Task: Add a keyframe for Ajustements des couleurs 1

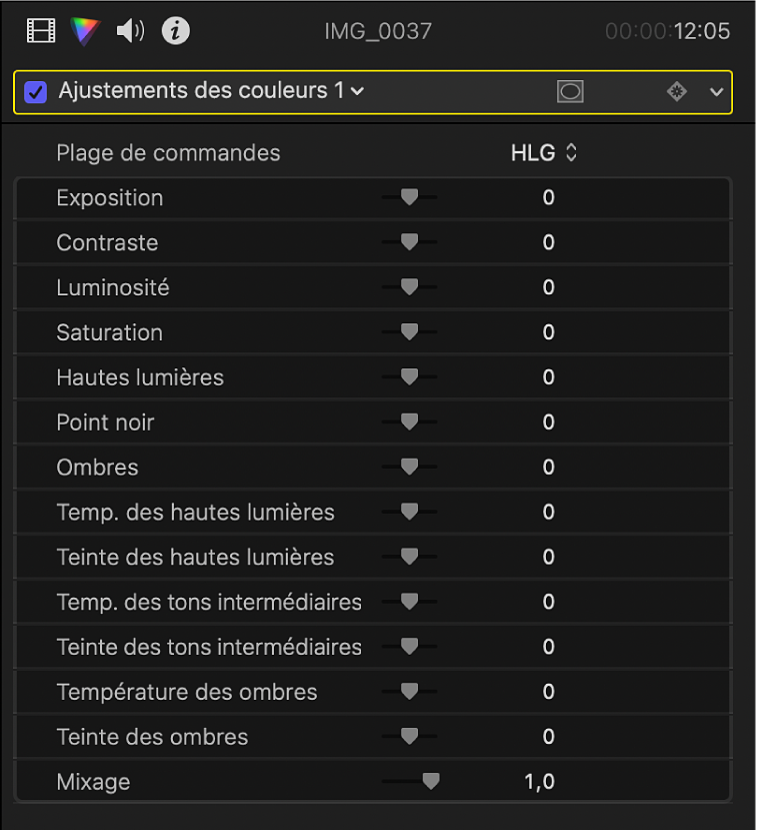Action: [676, 91]
